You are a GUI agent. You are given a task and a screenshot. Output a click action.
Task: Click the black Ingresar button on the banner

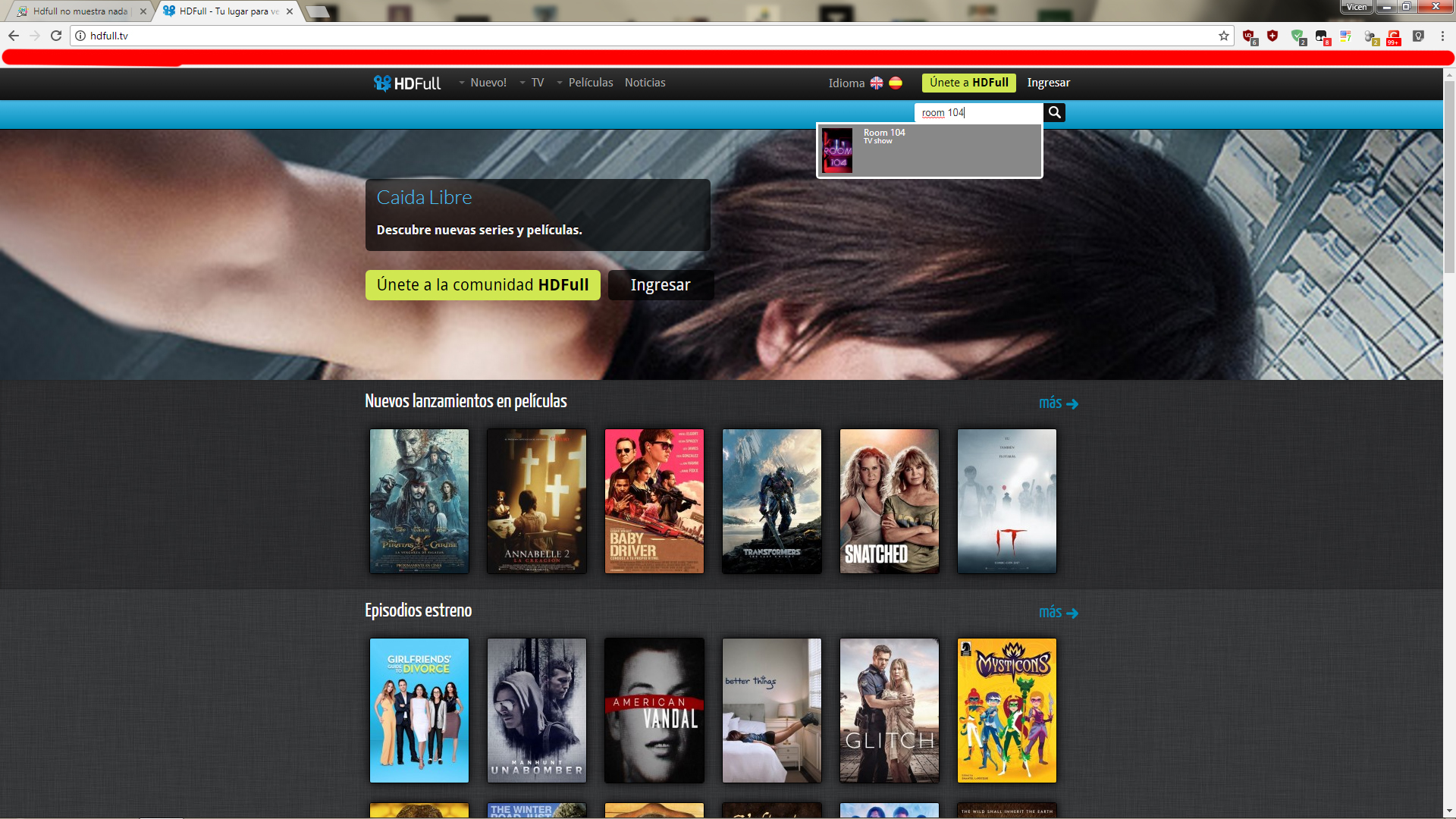(x=661, y=285)
